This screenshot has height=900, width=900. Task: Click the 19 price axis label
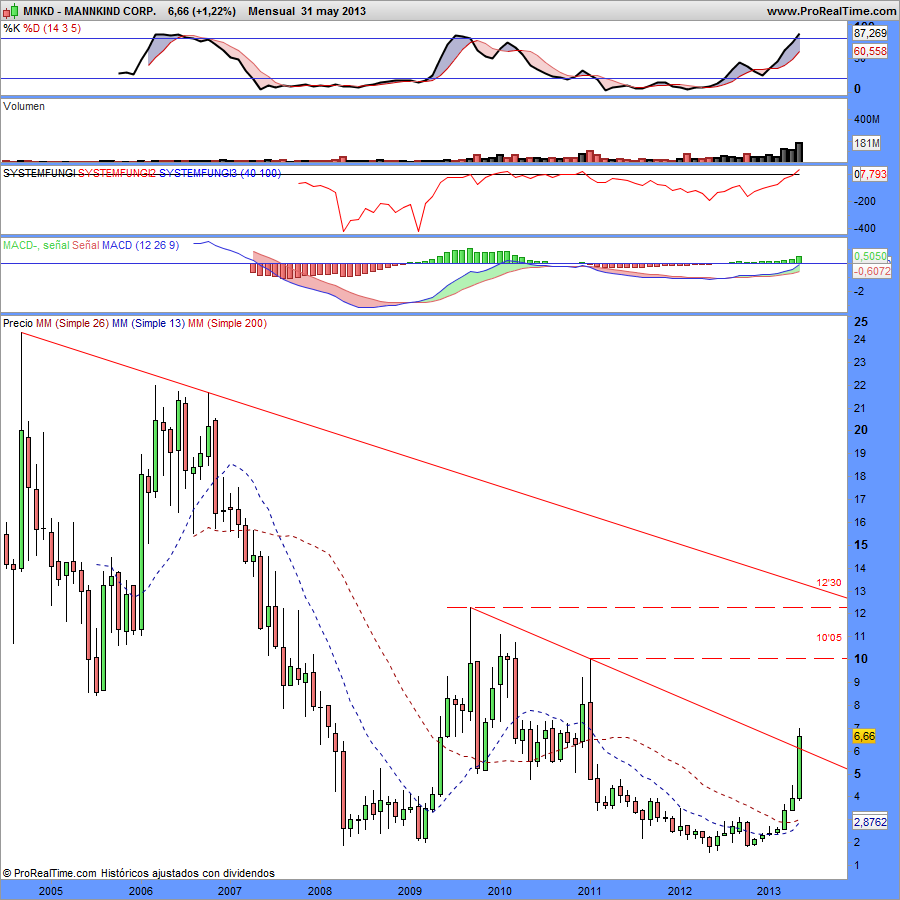tap(860, 453)
